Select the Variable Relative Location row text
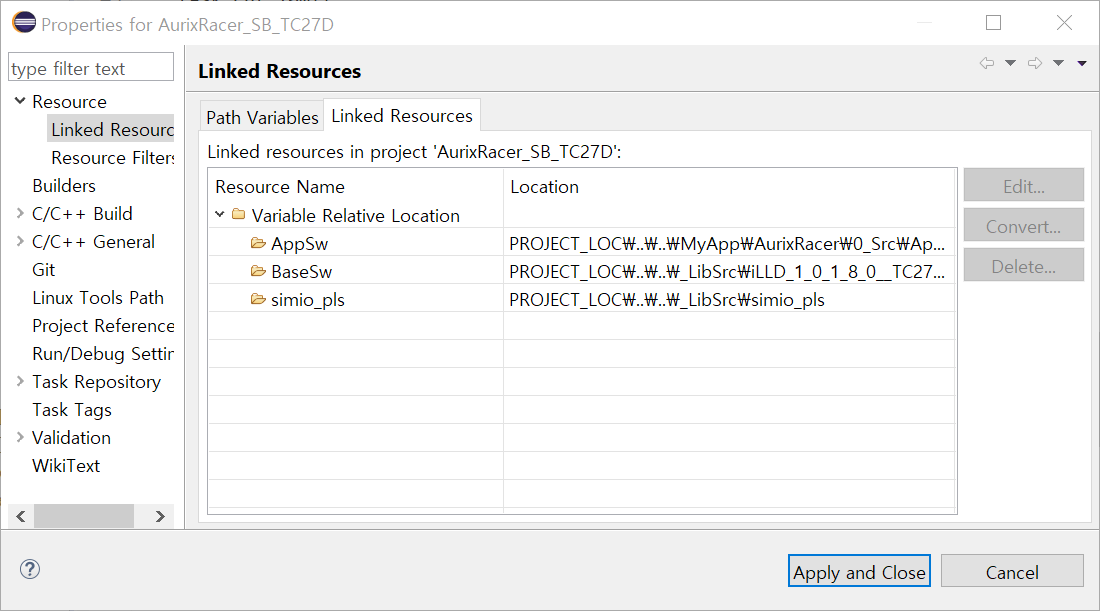This screenshot has width=1100, height=611. [356, 215]
